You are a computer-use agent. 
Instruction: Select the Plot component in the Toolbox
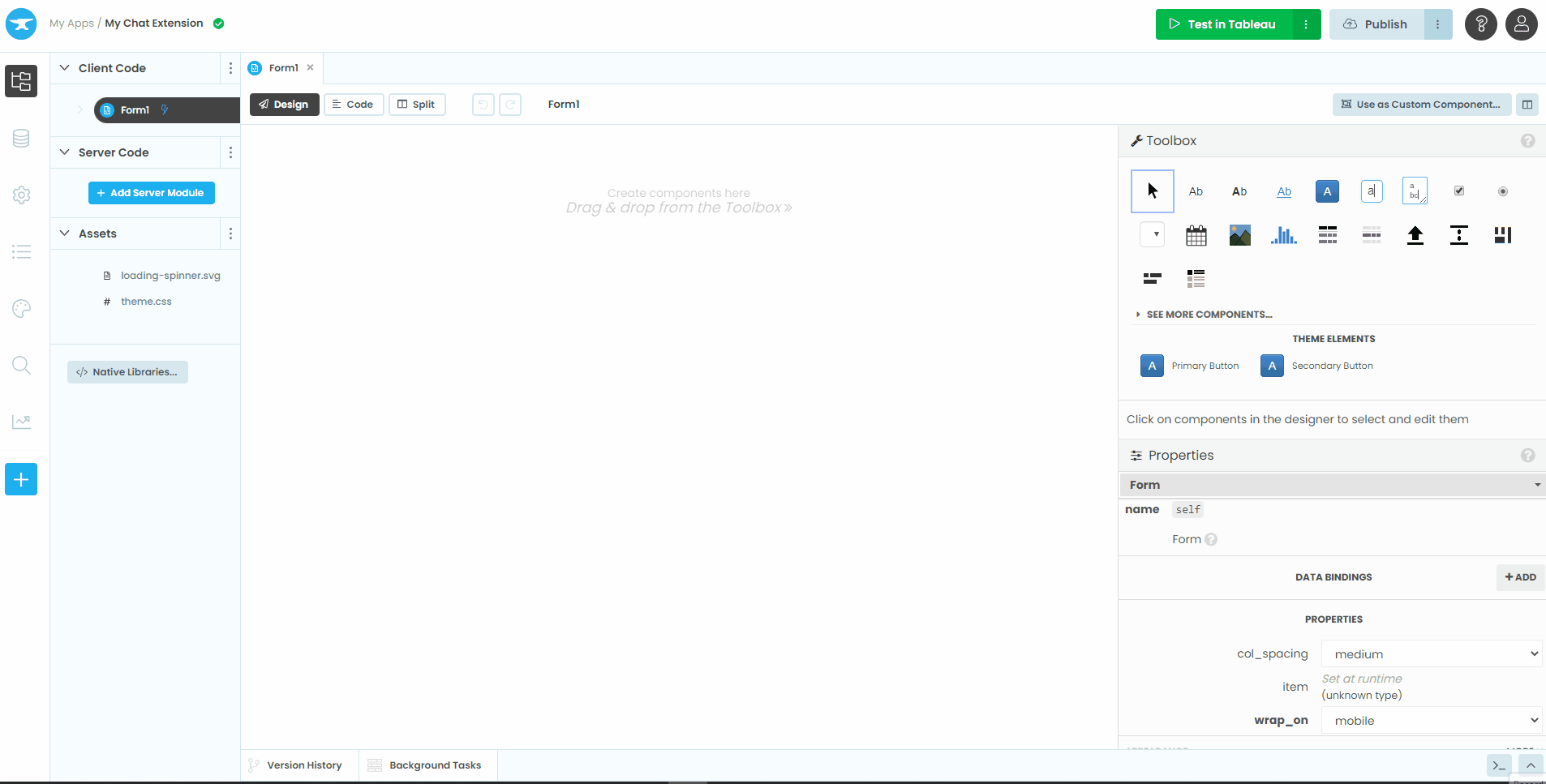pos(1284,235)
